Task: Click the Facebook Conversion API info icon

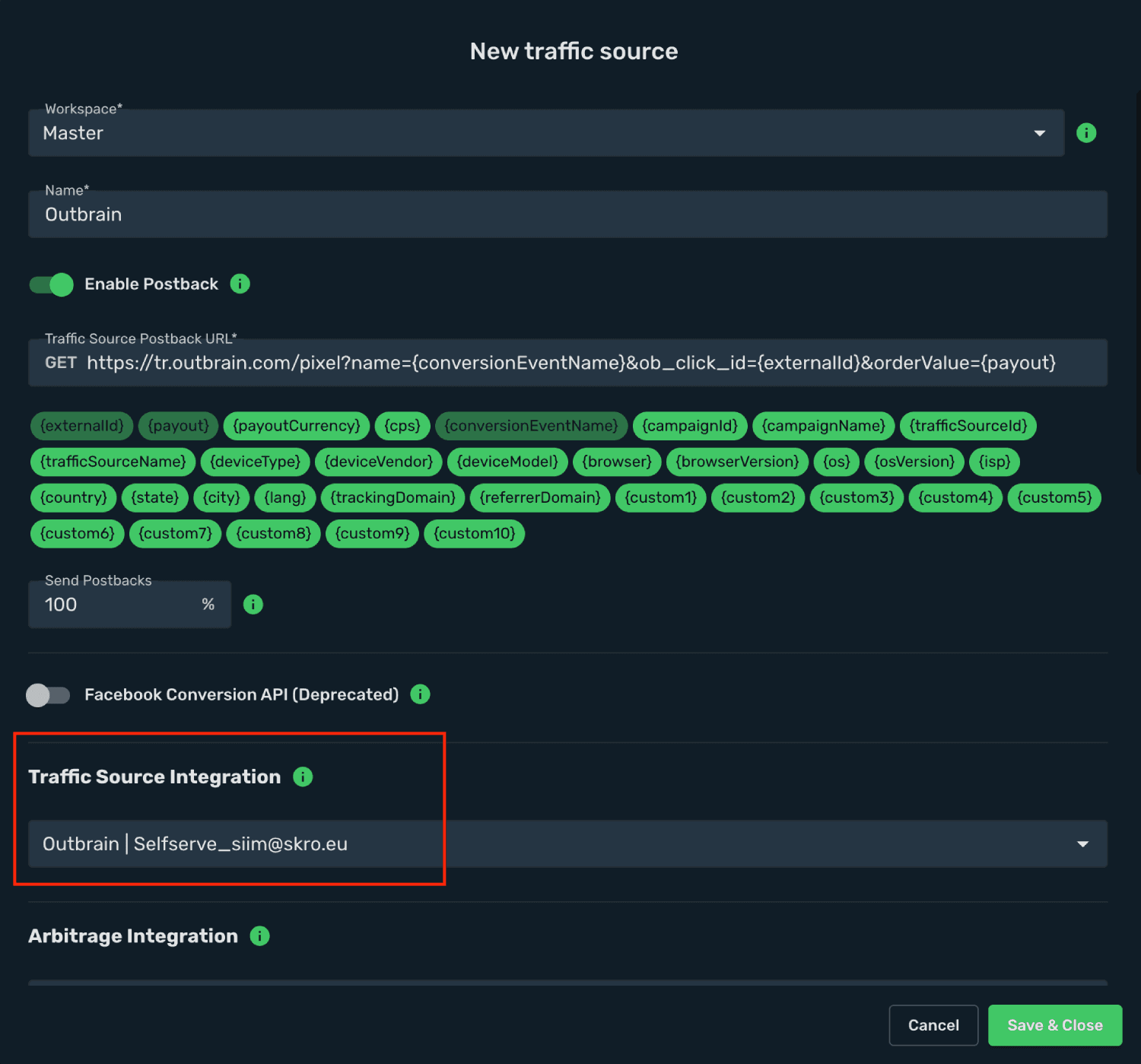Action: pos(420,694)
